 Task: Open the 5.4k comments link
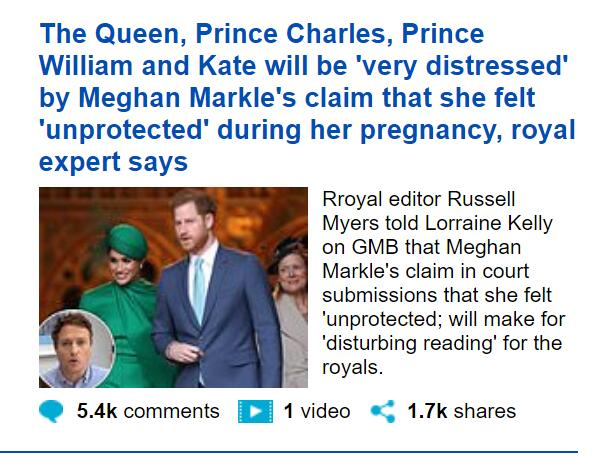(x=148, y=411)
